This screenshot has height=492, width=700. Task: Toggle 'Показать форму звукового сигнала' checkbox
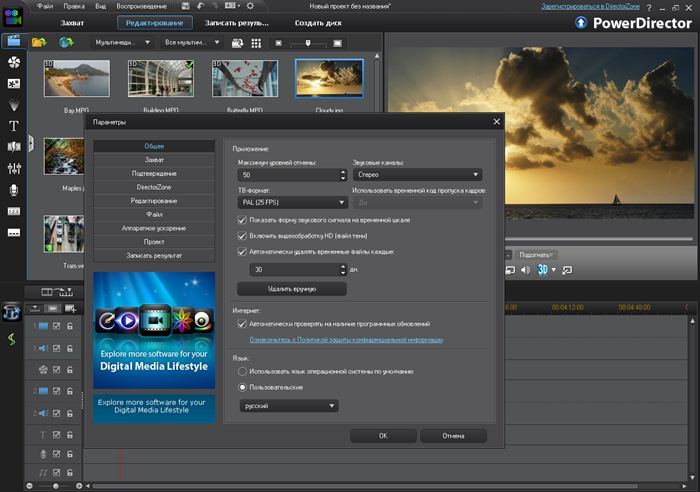click(x=242, y=219)
